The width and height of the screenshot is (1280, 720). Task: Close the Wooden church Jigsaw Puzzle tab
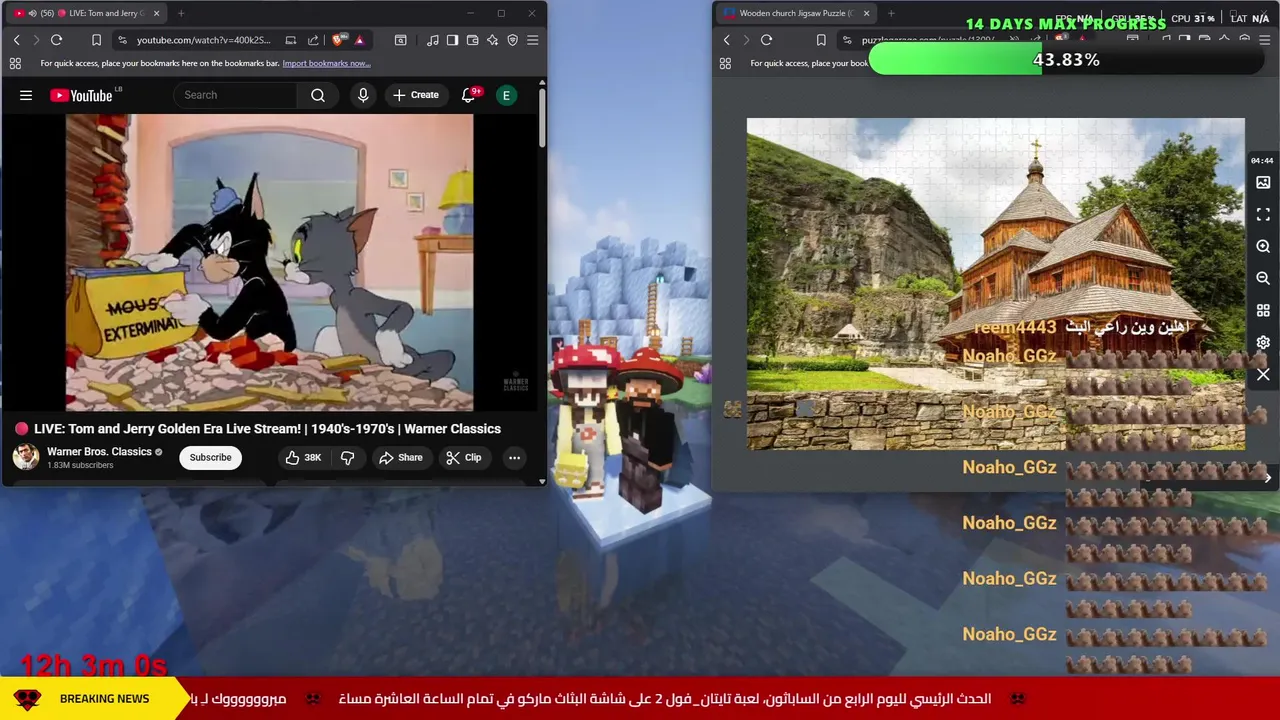(866, 13)
